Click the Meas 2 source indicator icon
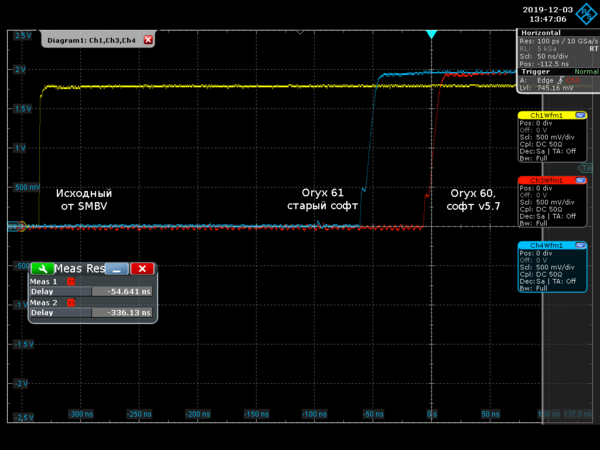 click(x=71, y=303)
